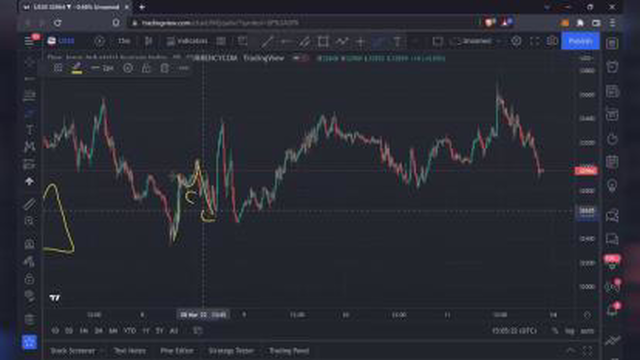
Task: Open the Go to date icon
Action: pyautogui.click(x=198, y=331)
